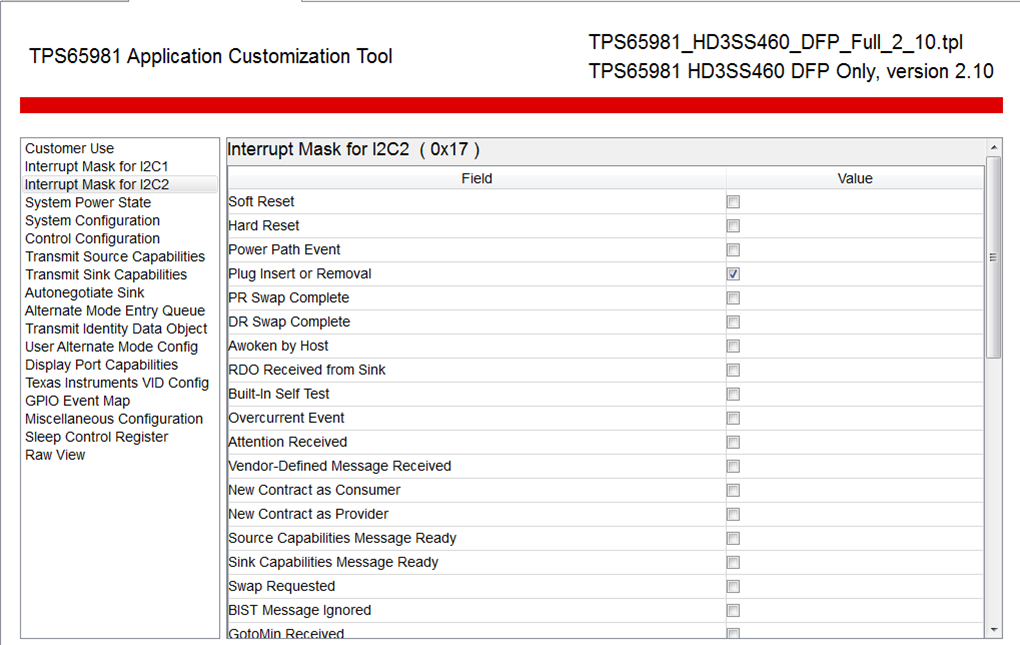Viewport: 1020px width, 645px height.
Task: Open Miscellaneous Configuration
Action: coord(114,419)
